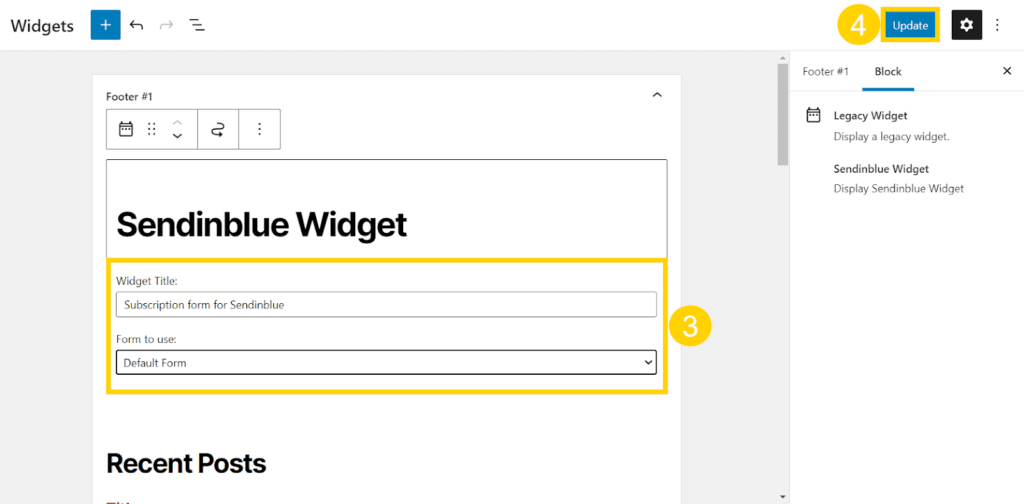
Task: Move block up with the up chevron
Action: coord(177,122)
